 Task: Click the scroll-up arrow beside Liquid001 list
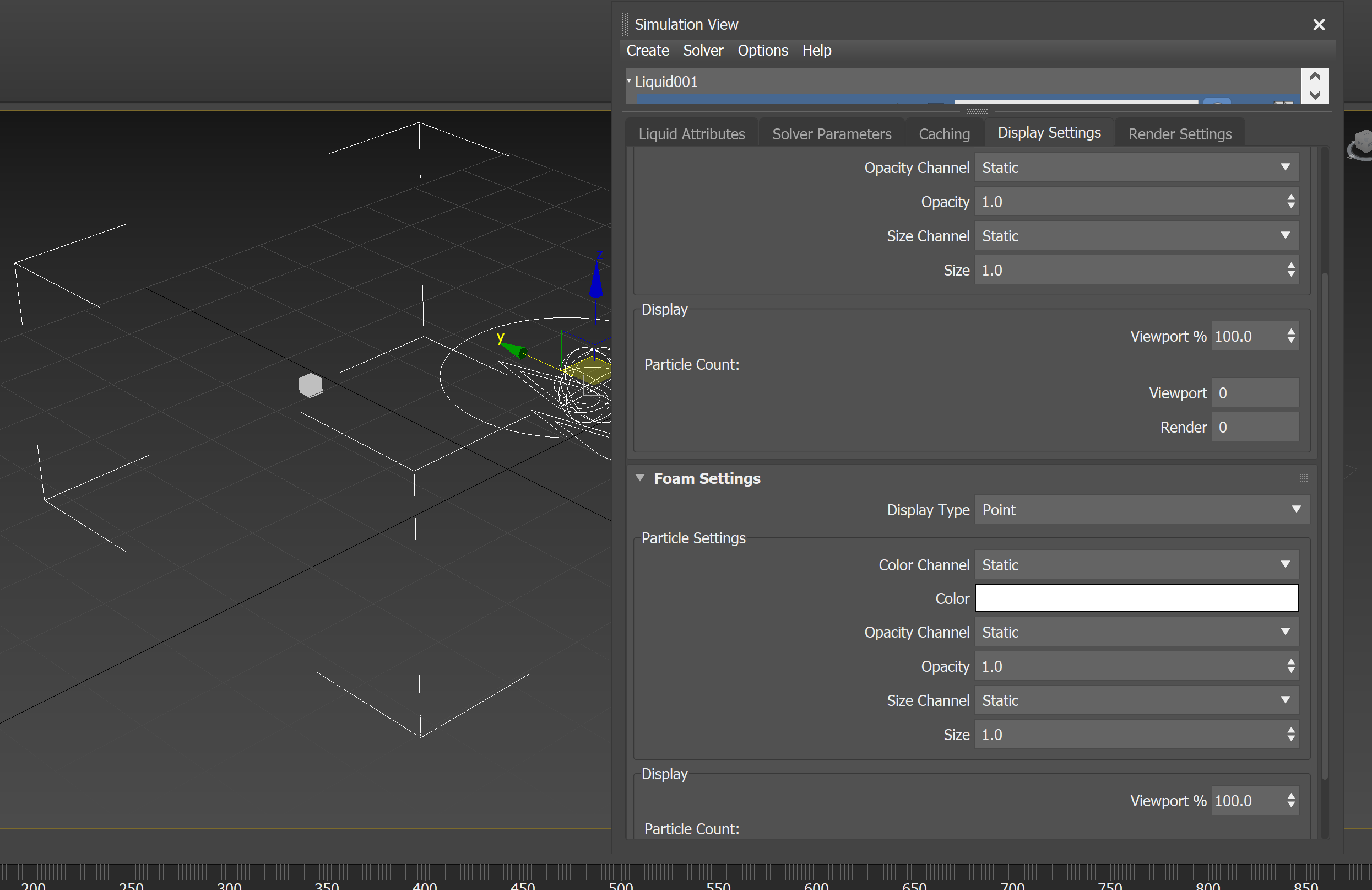coord(1315,76)
